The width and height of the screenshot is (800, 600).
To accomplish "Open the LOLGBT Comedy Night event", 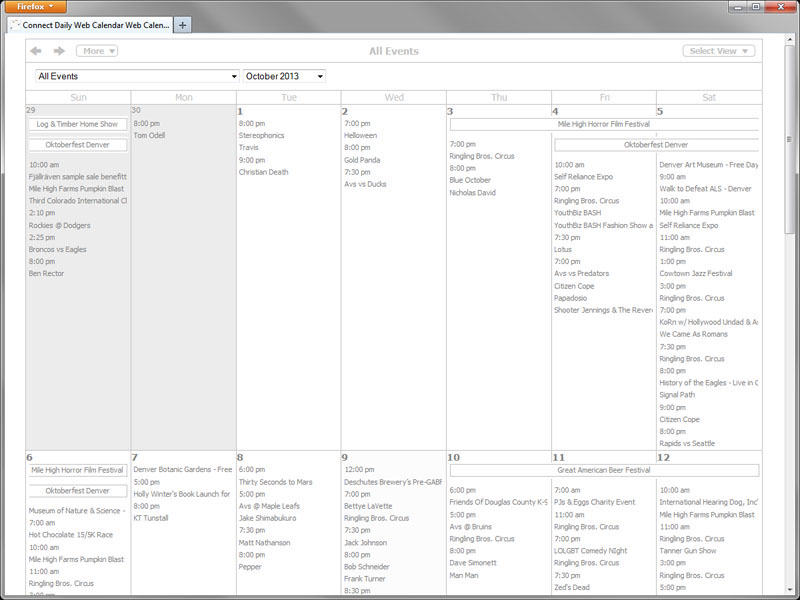I will [x=590, y=551].
